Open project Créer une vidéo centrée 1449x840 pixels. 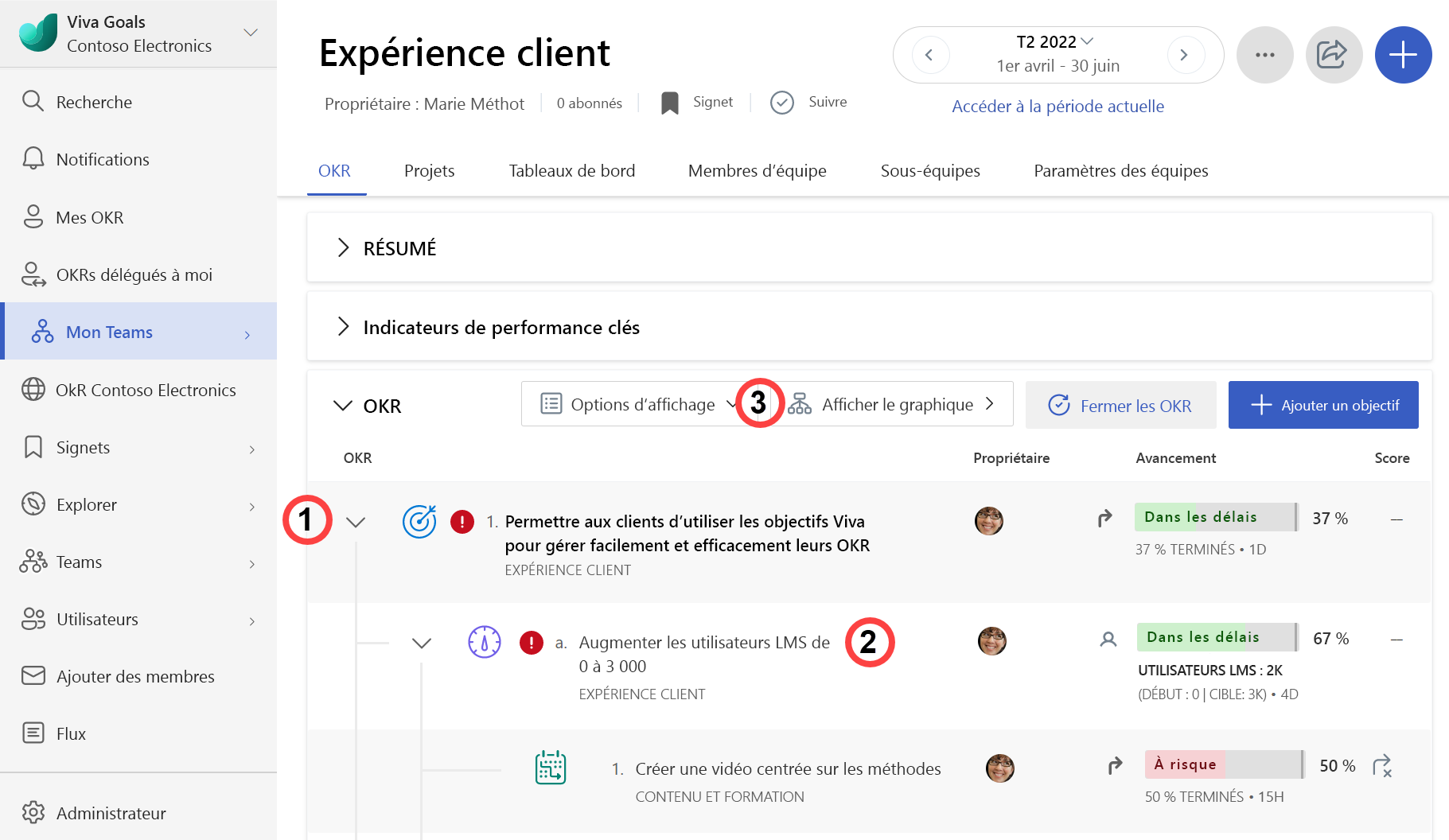point(788,769)
